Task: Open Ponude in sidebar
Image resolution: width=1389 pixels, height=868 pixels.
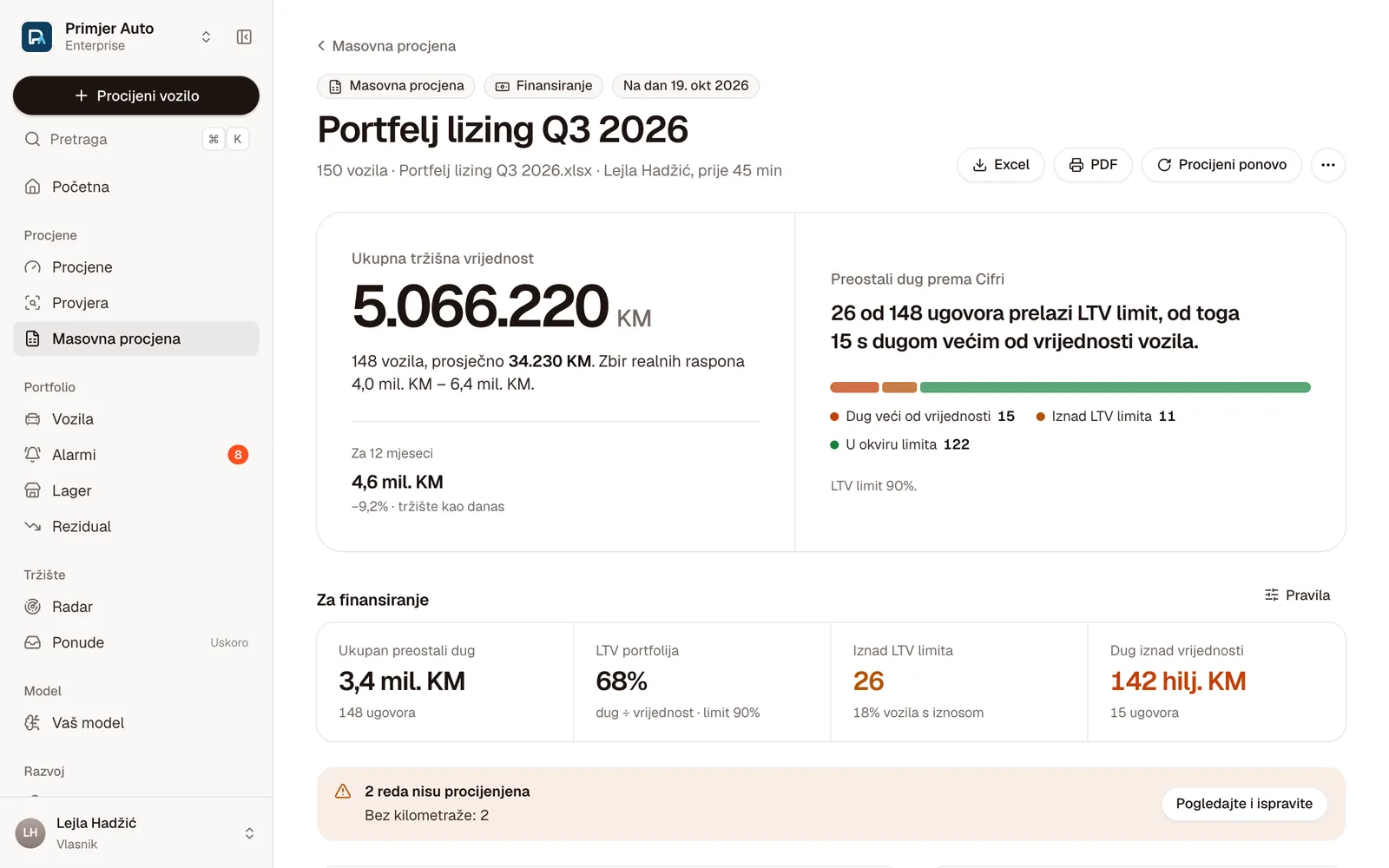Action: pos(136,642)
